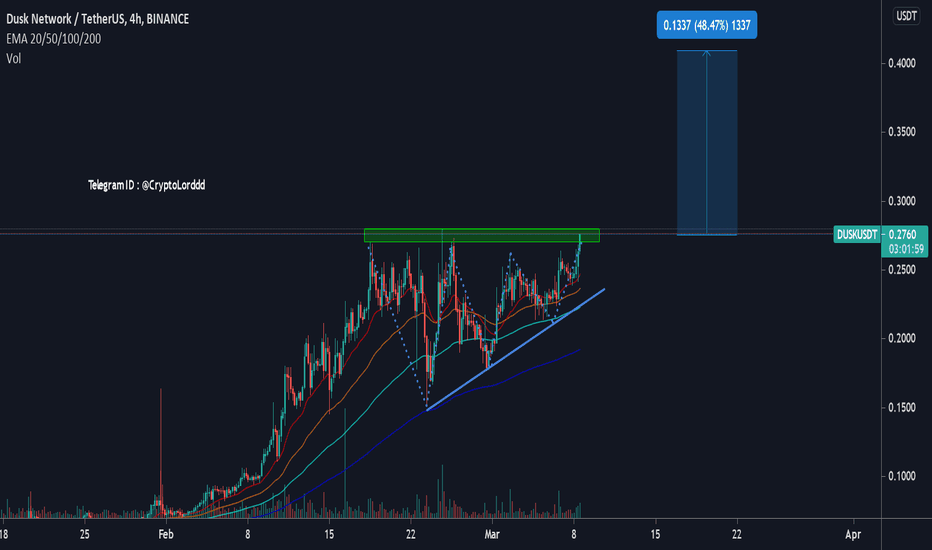Image resolution: width=932 pixels, height=550 pixels.
Task: Click the Dusk Network / TetherUS chart title
Action: pos(97,19)
